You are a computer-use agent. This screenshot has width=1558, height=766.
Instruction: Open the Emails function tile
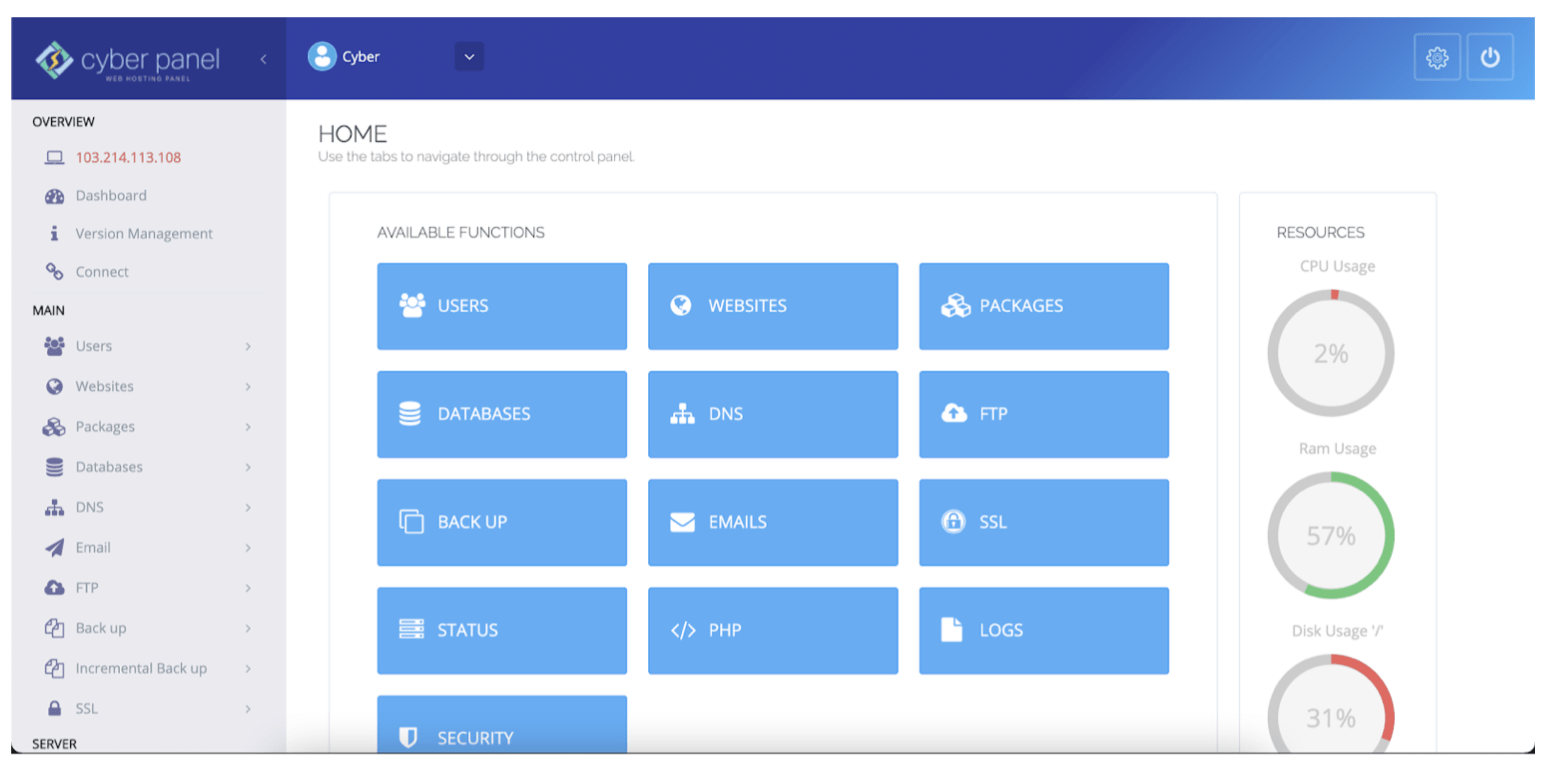(772, 522)
